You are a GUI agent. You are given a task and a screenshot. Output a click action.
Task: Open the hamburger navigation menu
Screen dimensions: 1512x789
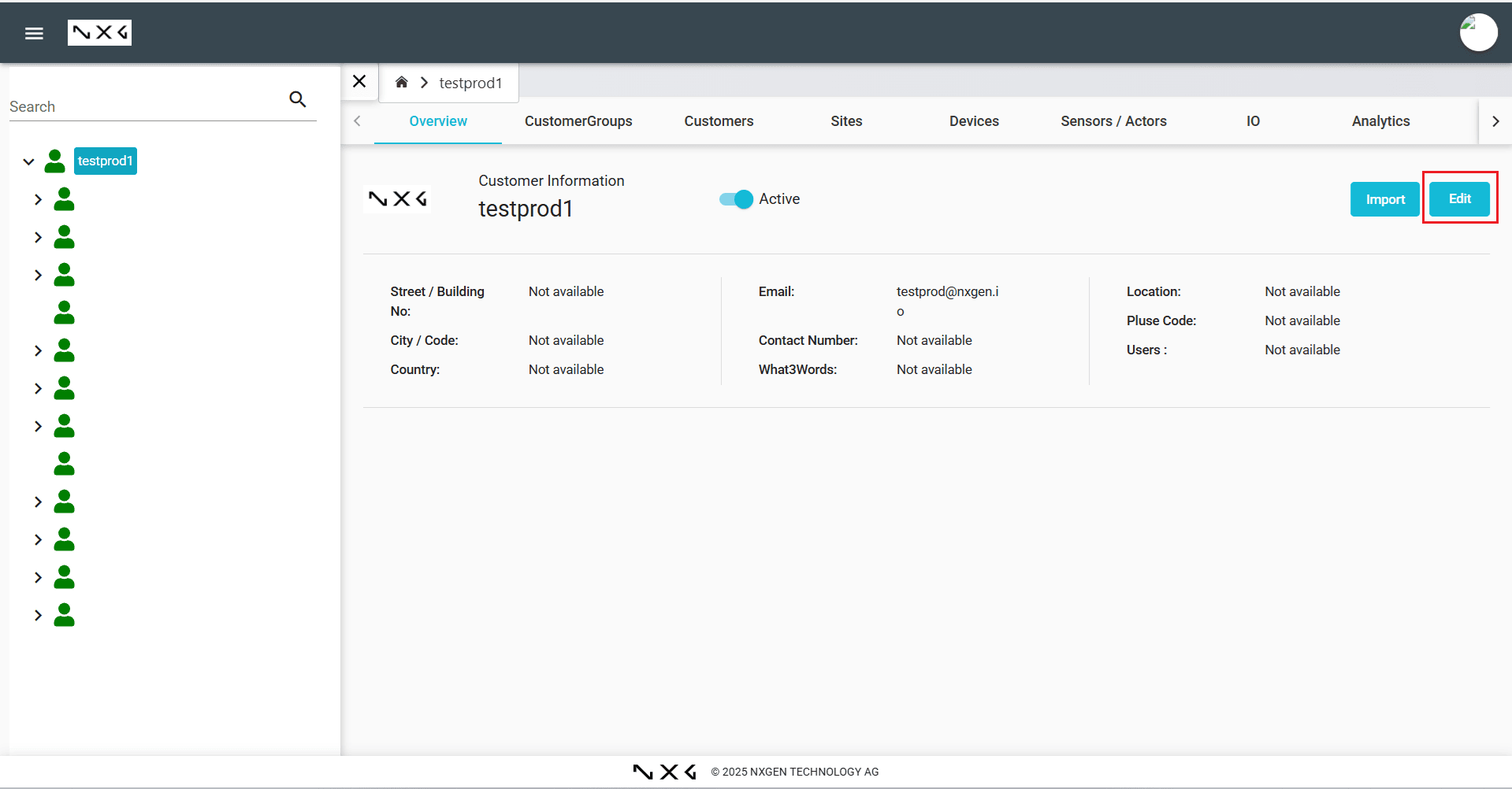[x=34, y=33]
